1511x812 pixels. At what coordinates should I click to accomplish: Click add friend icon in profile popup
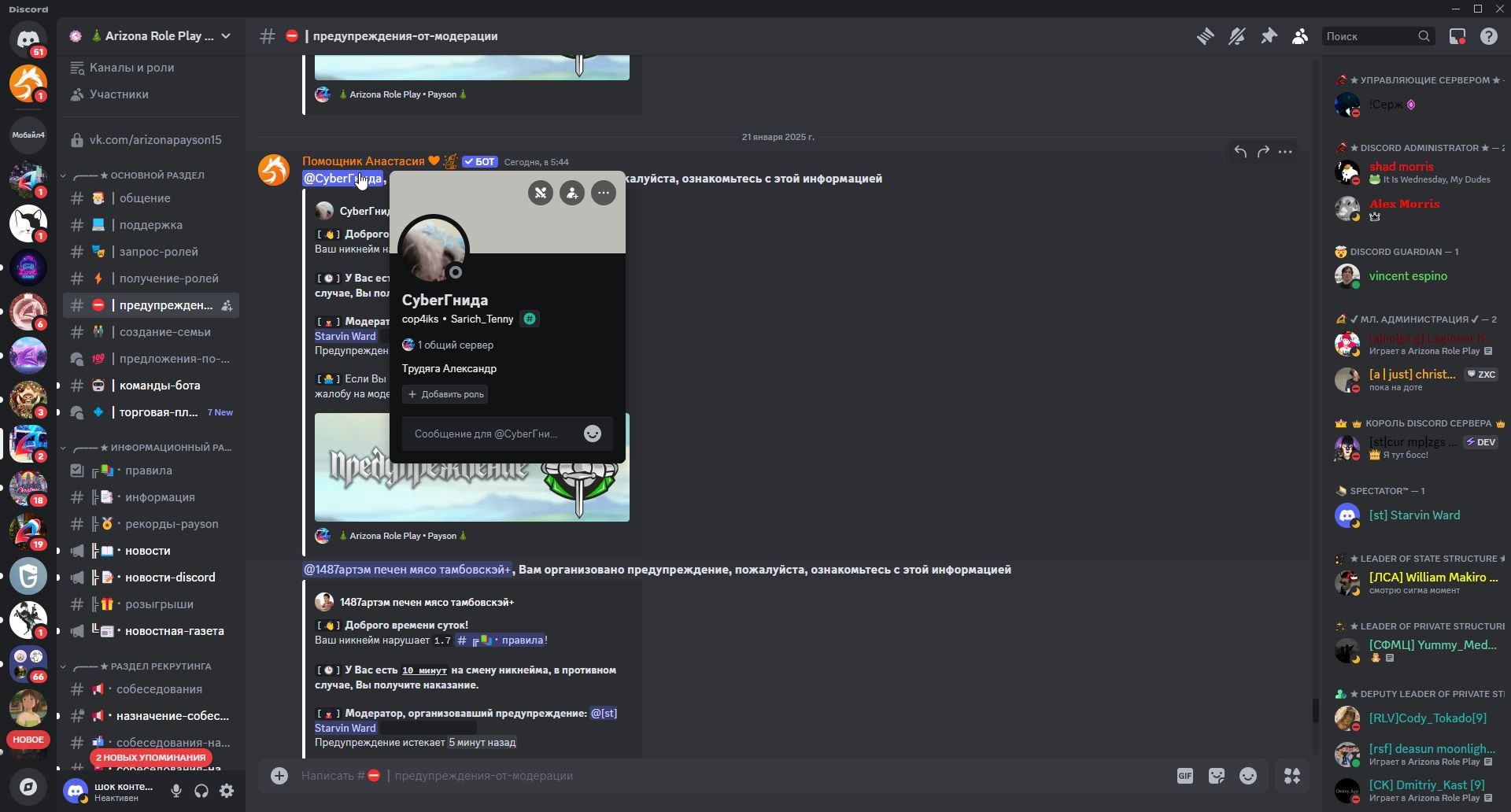tap(572, 193)
